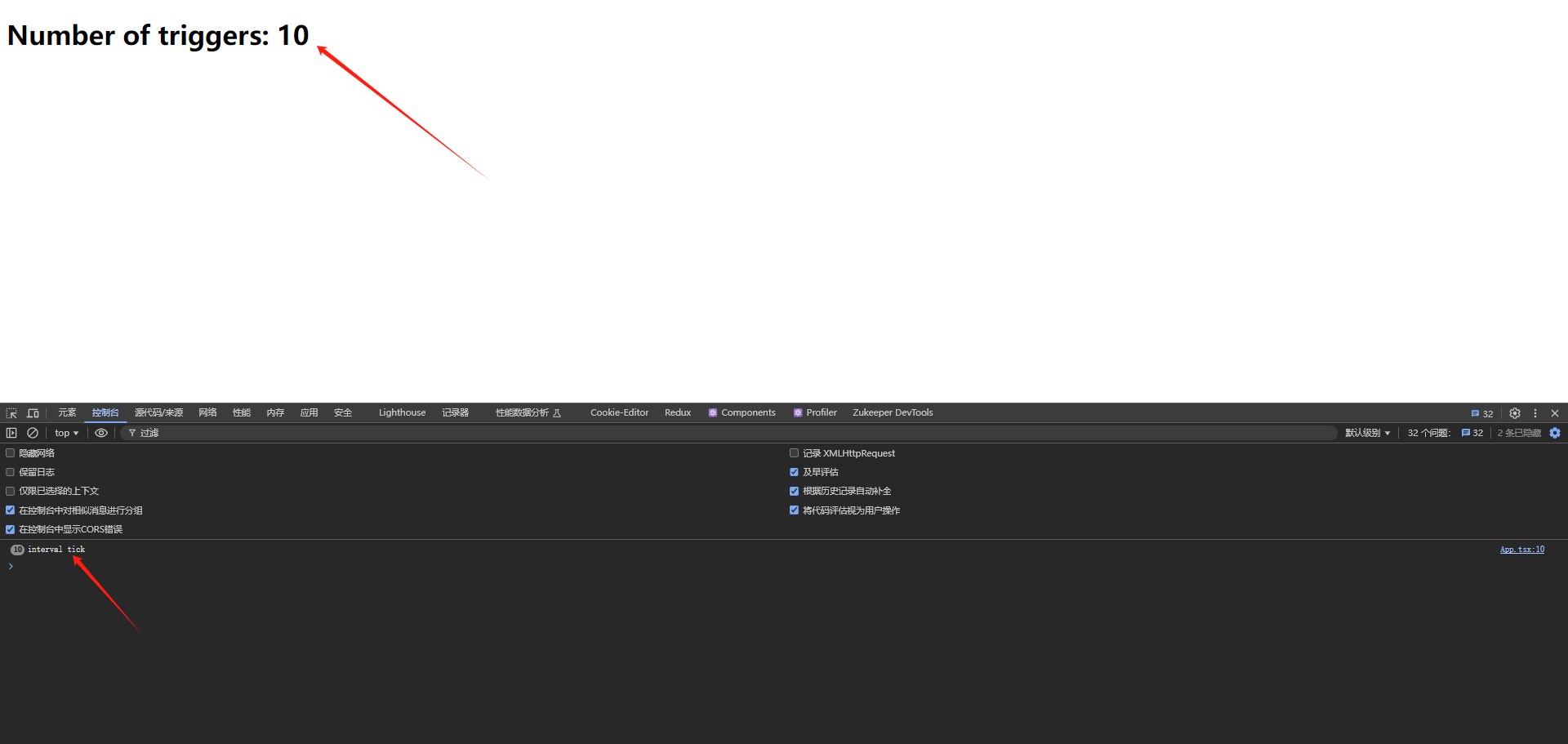Open the 网络 tab
This screenshot has height=744, width=1568.
tap(207, 412)
